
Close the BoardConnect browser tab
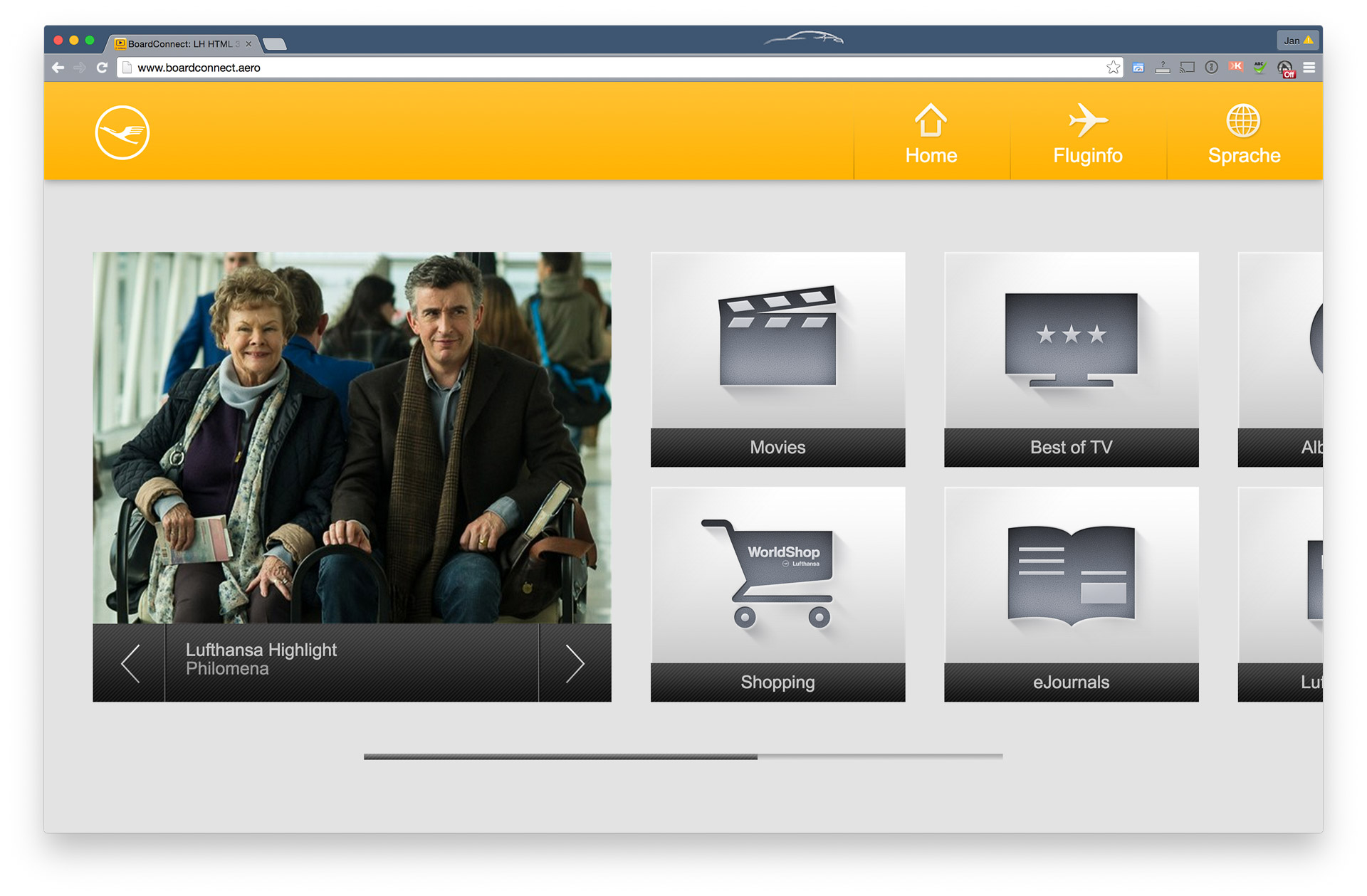coord(248,44)
